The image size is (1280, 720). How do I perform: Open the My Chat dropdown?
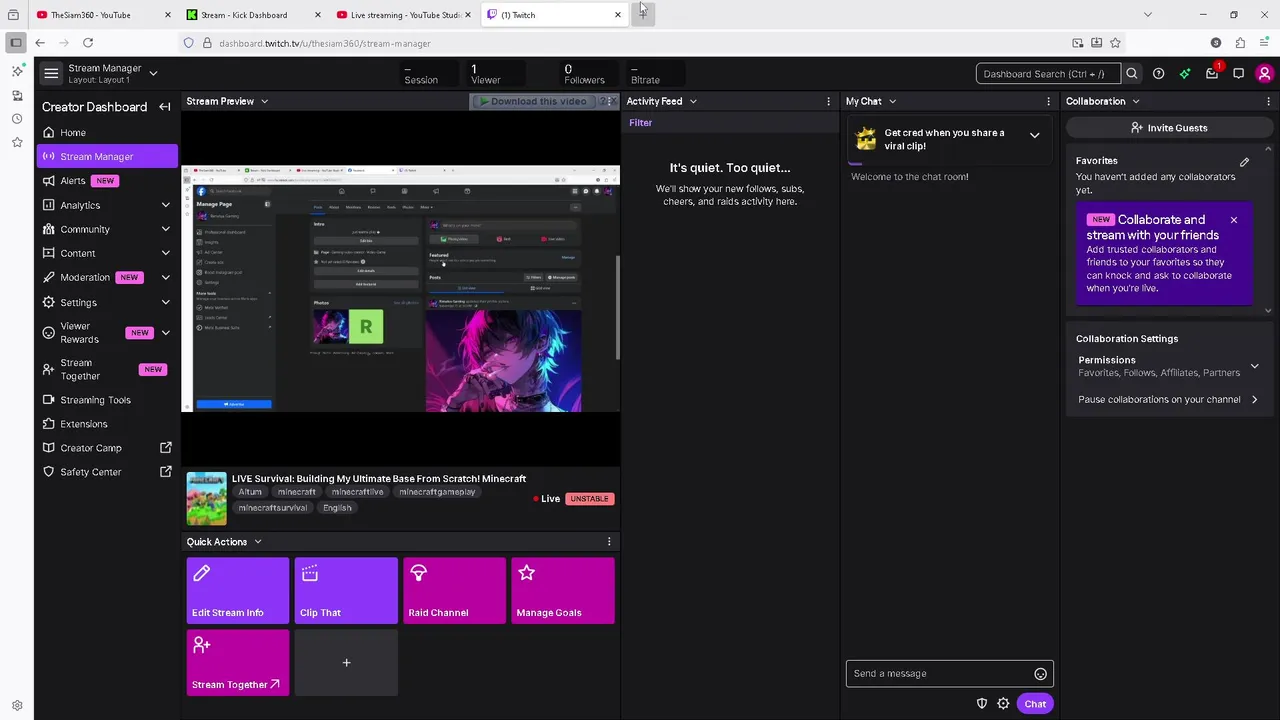point(892,101)
